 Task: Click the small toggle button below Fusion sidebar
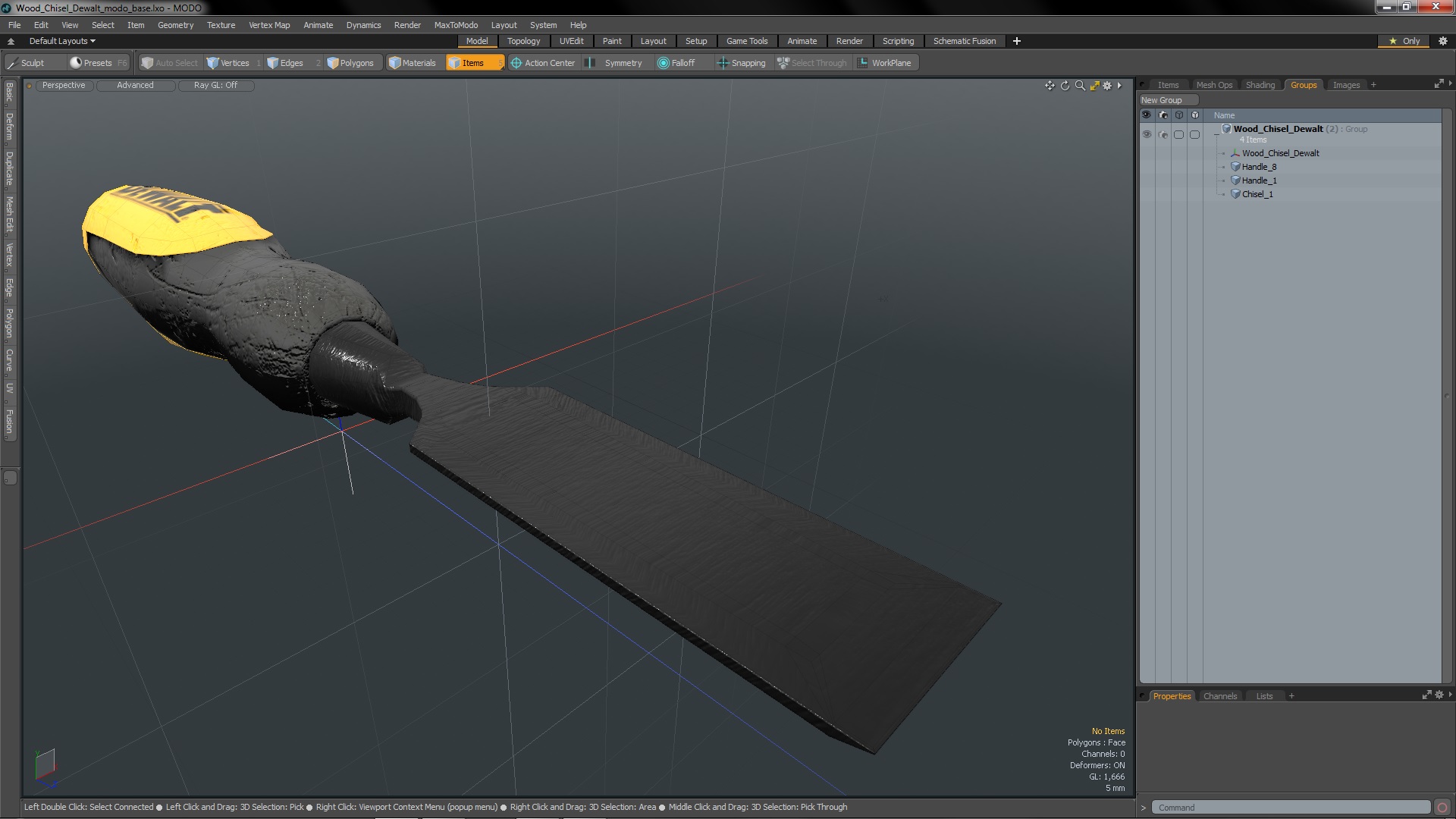pos(10,478)
